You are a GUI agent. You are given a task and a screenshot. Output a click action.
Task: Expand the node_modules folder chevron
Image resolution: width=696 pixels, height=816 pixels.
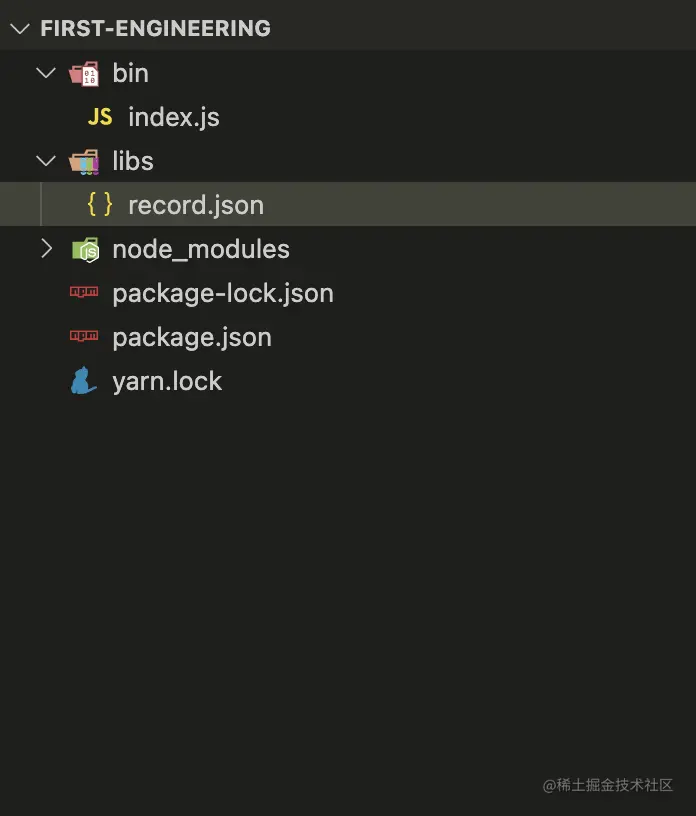tap(47, 249)
